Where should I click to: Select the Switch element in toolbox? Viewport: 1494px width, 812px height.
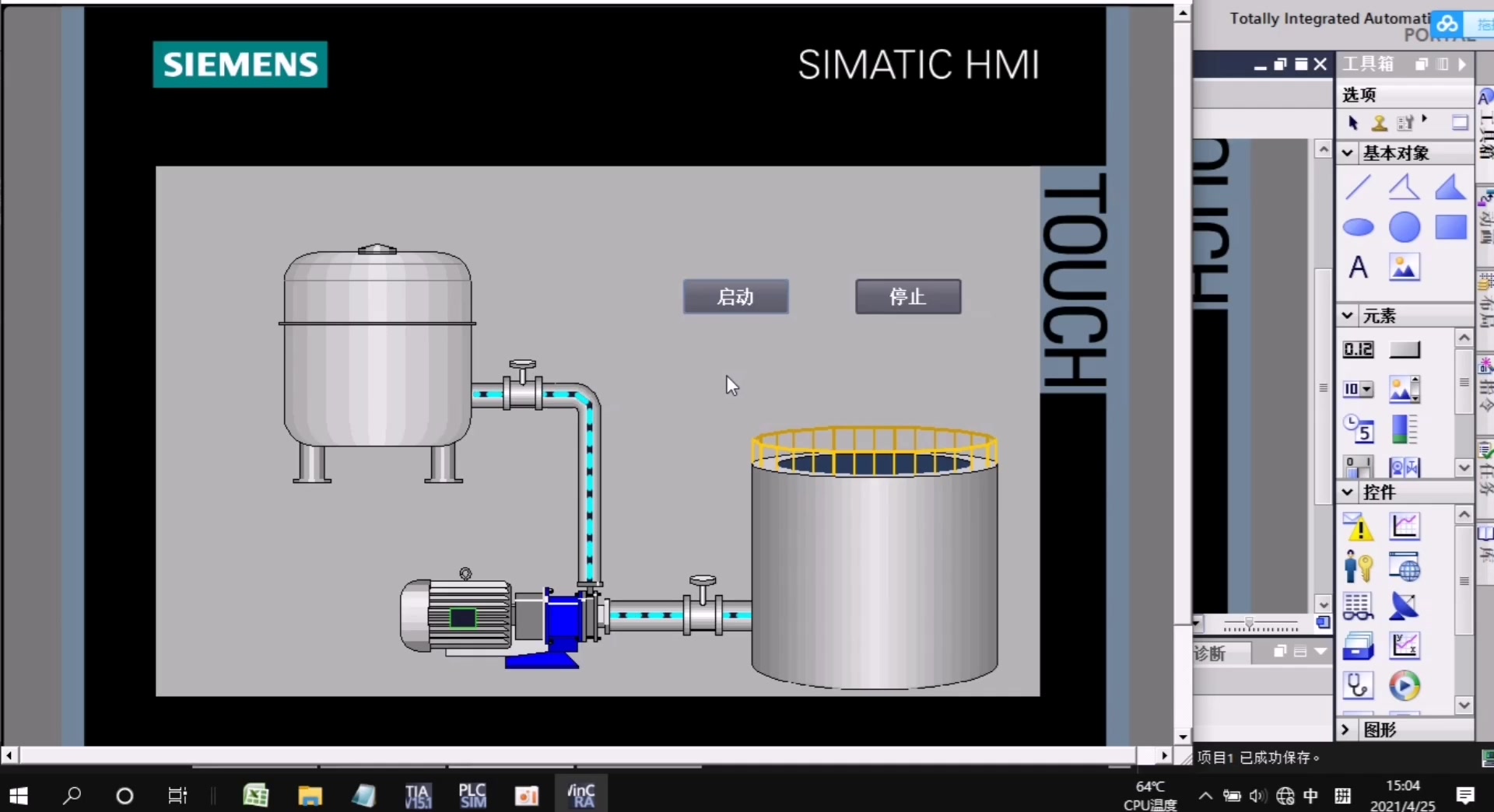[1359, 467]
